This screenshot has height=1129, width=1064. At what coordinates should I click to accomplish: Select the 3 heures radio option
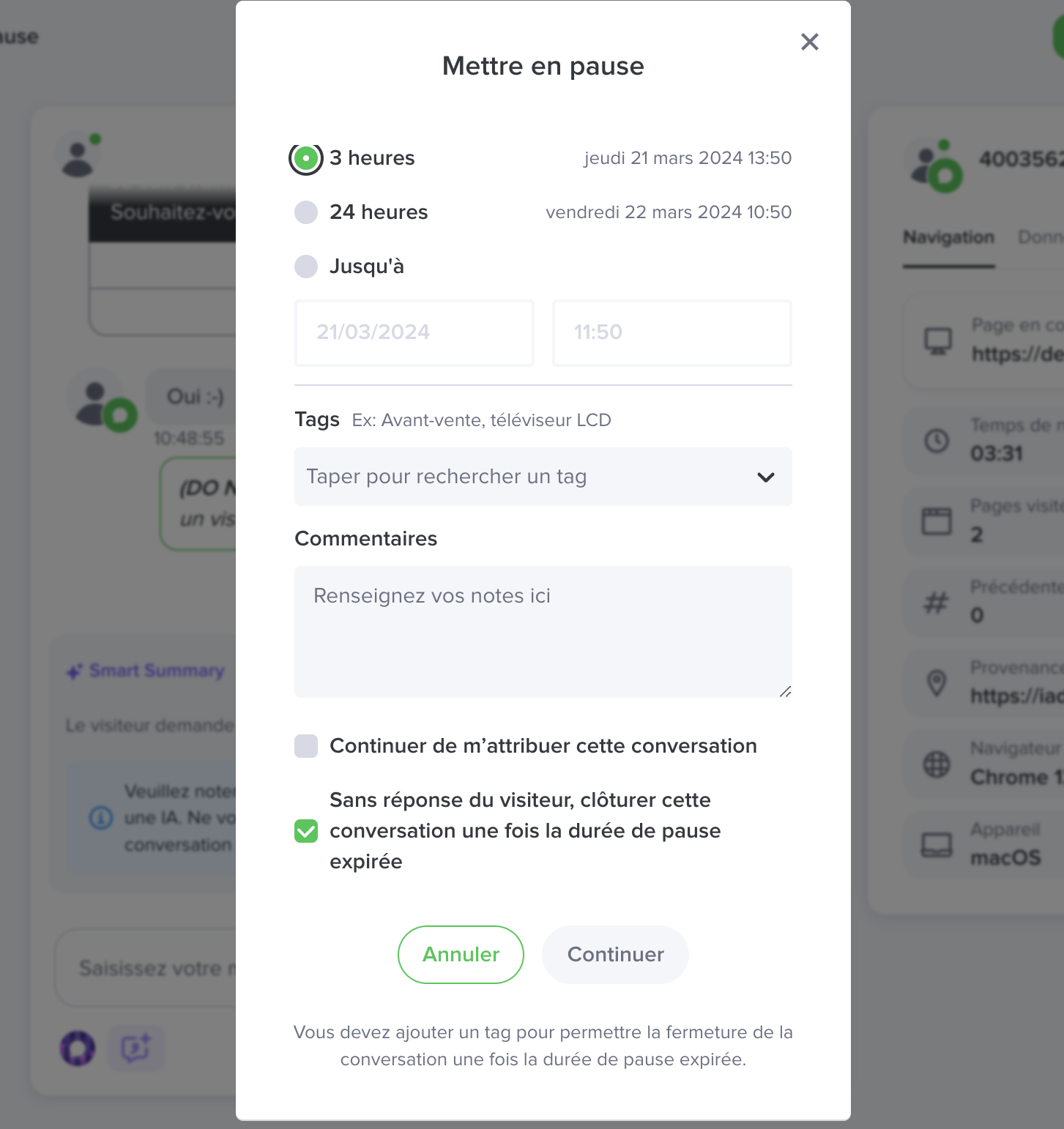[x=306, y=158]
